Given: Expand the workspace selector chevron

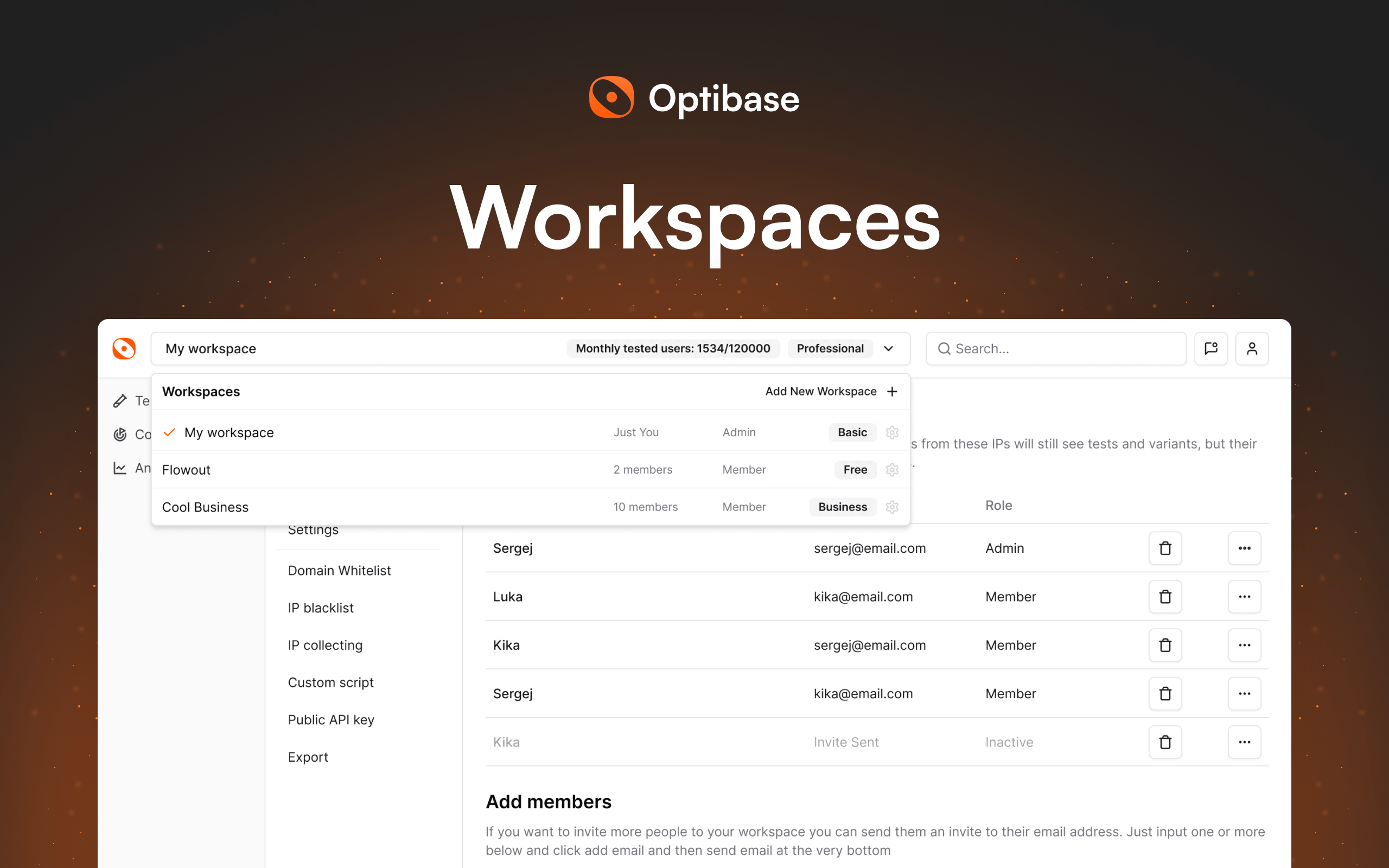Looking at the screenshot, I should 889,348.
